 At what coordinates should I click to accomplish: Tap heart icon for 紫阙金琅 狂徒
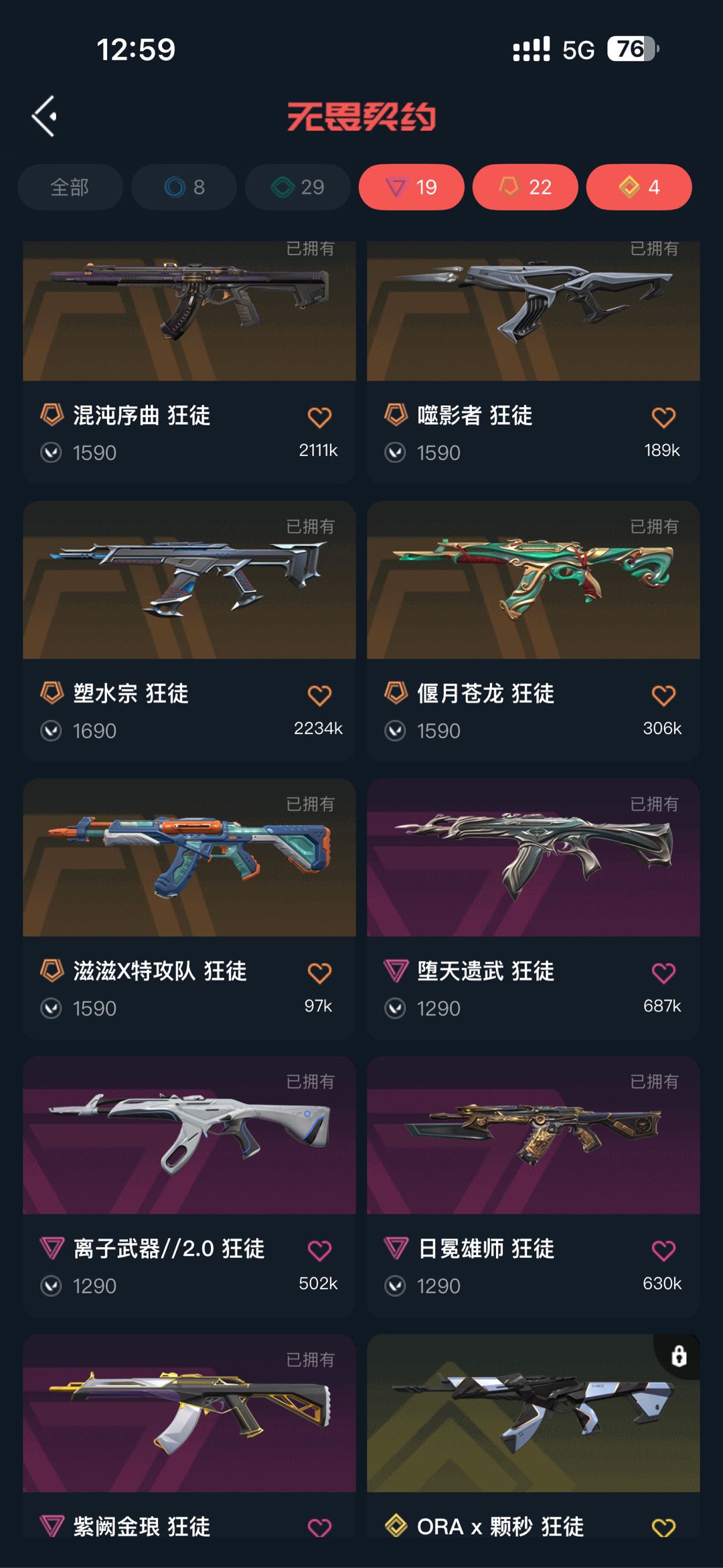point(319,1528)
